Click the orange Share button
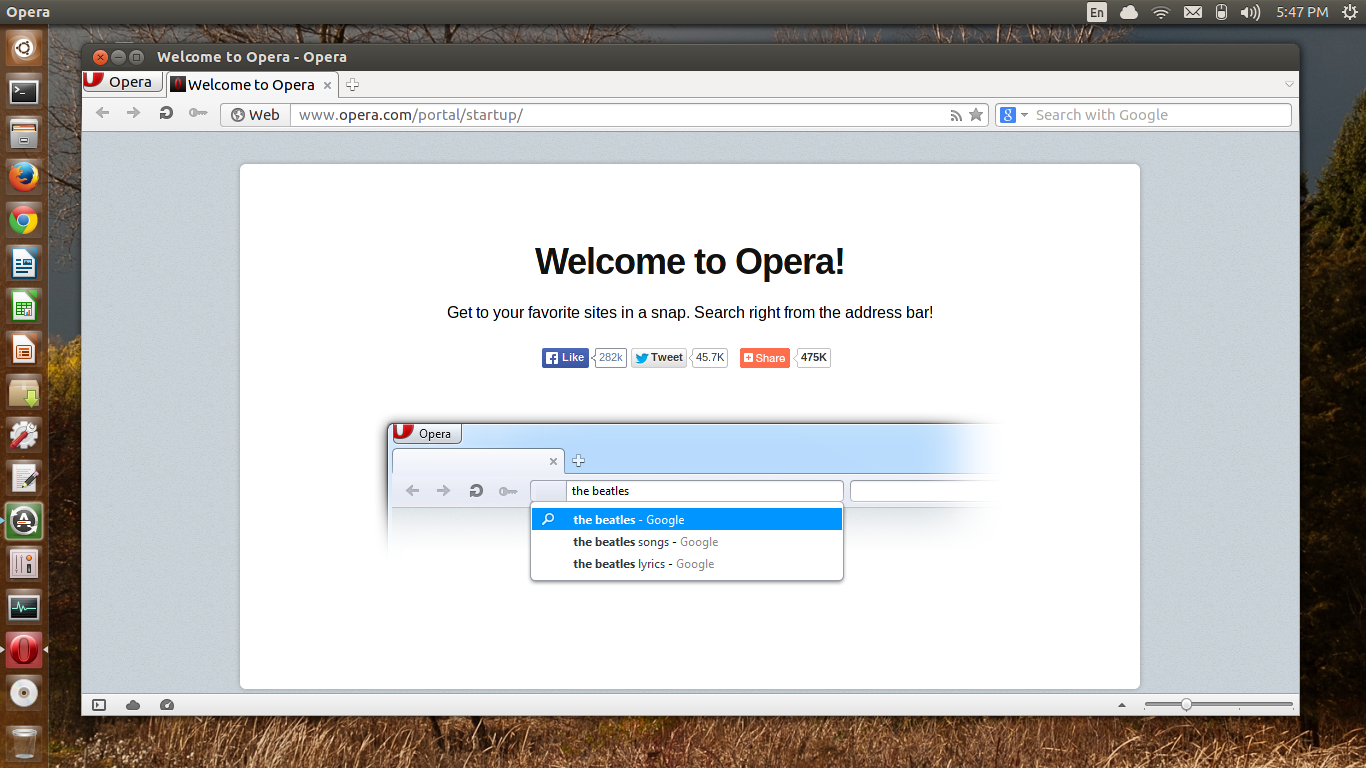 [x=765, y=358]
